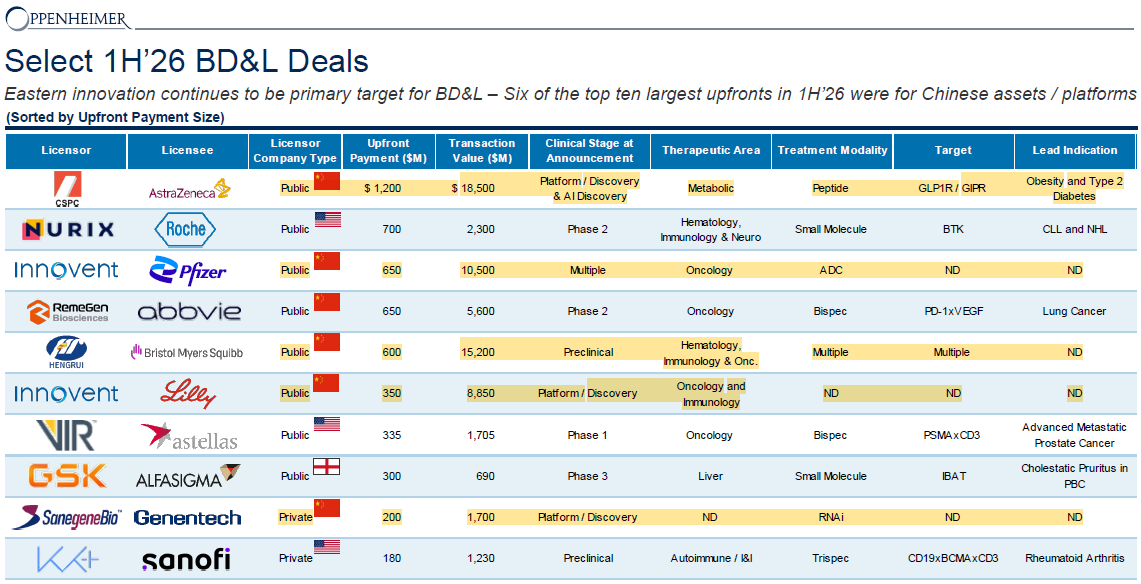This screenshot has height=584, width=1141.
Task: Click the light-blue licensor logo beside sanofi
Action: pyautogui.click(x=67, y=559)
